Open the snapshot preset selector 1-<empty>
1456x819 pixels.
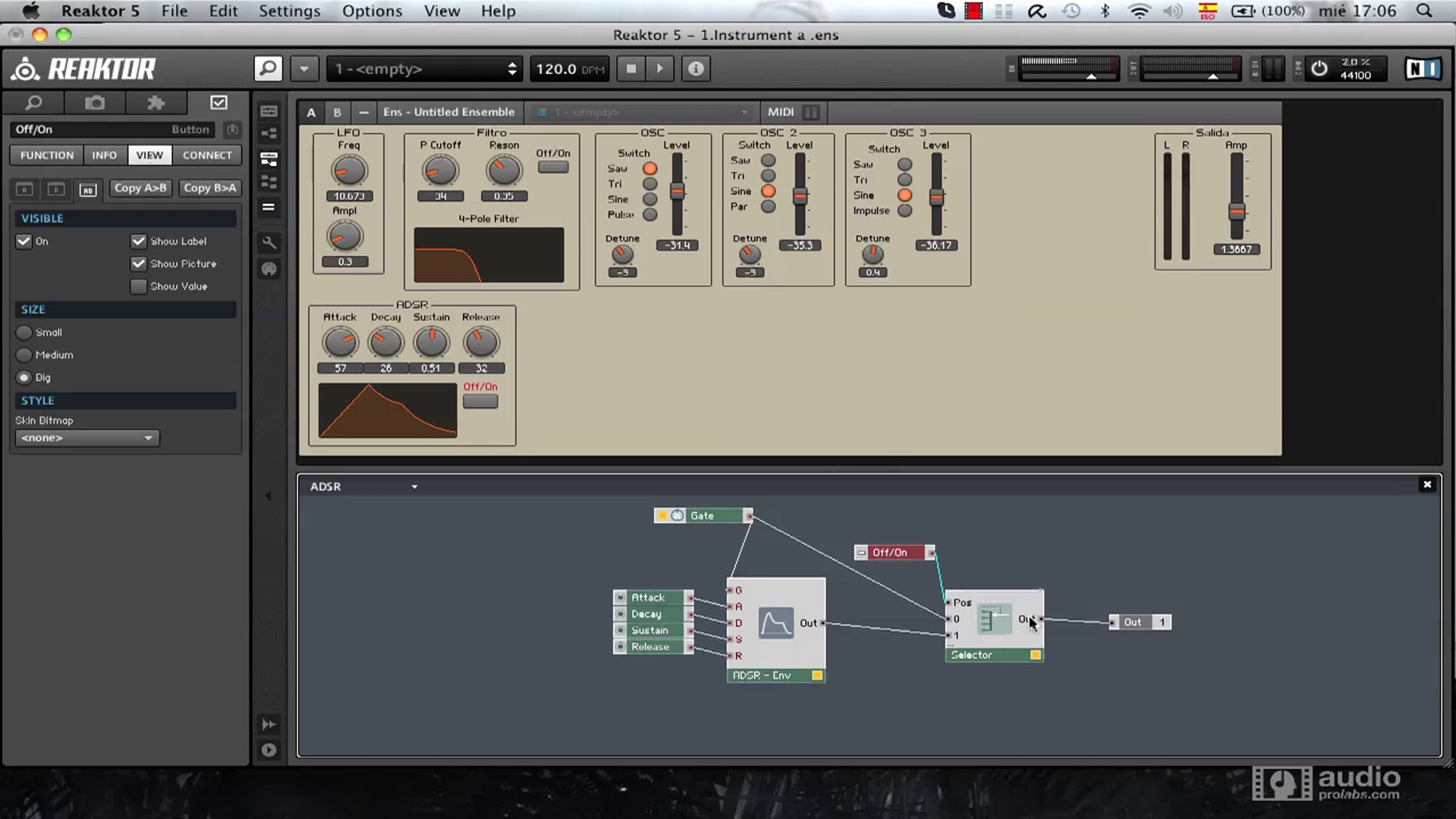[x=425, y=69]
